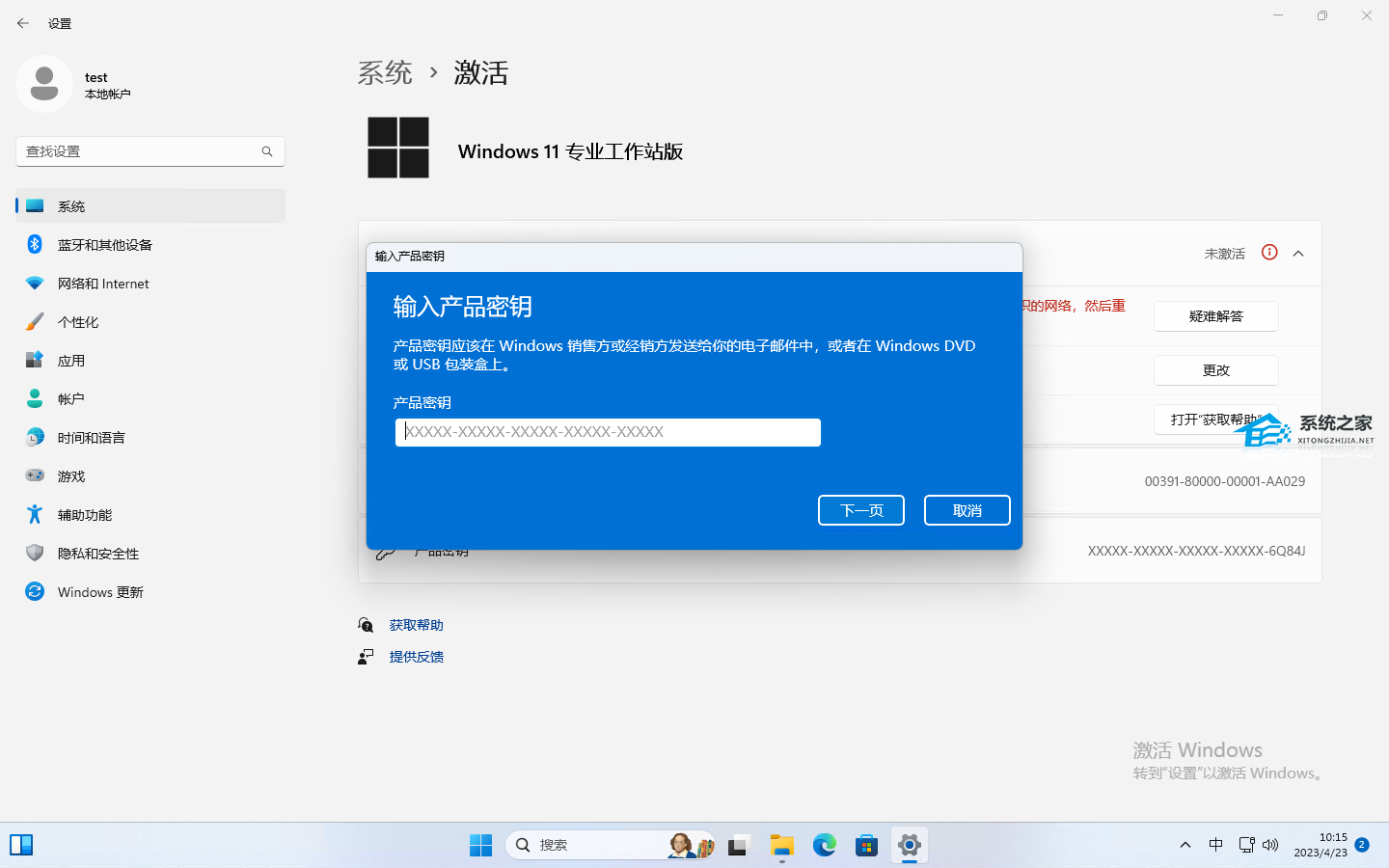The image size is (1389, 868).
Task: Click the 输入产品密钥 dialog title bar
Action: pyautogui.click(x=694, y=257)
